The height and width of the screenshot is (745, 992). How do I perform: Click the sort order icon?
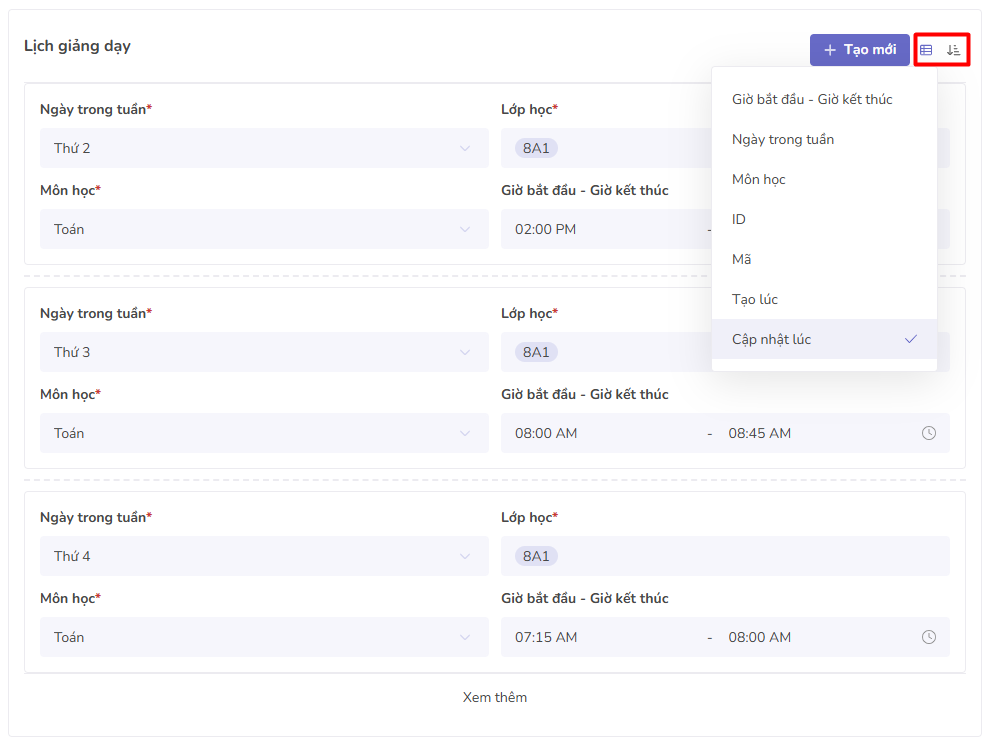[953, 50]
